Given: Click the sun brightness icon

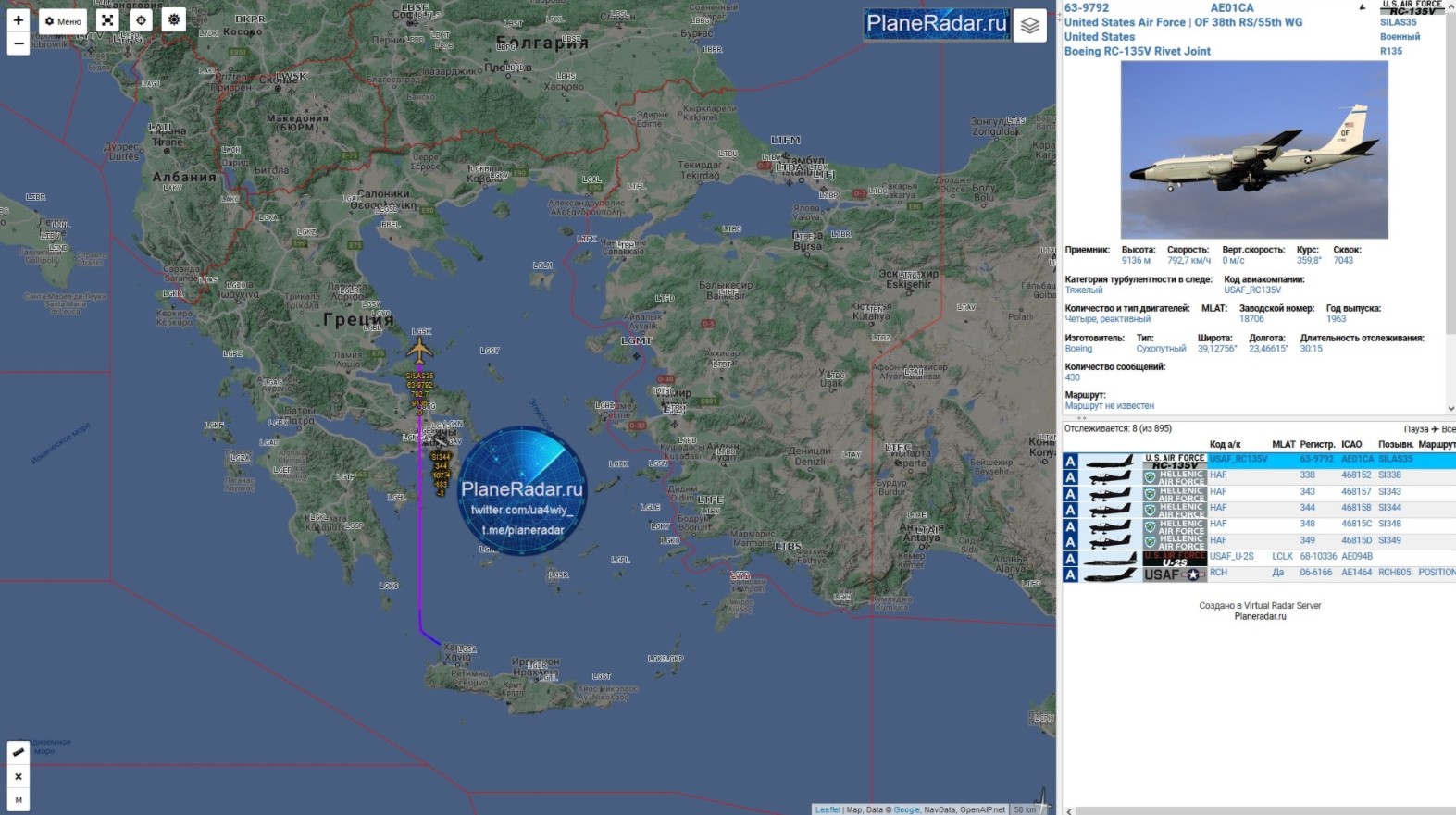Looking at the screenshot, I should click(x=174, y=20).
